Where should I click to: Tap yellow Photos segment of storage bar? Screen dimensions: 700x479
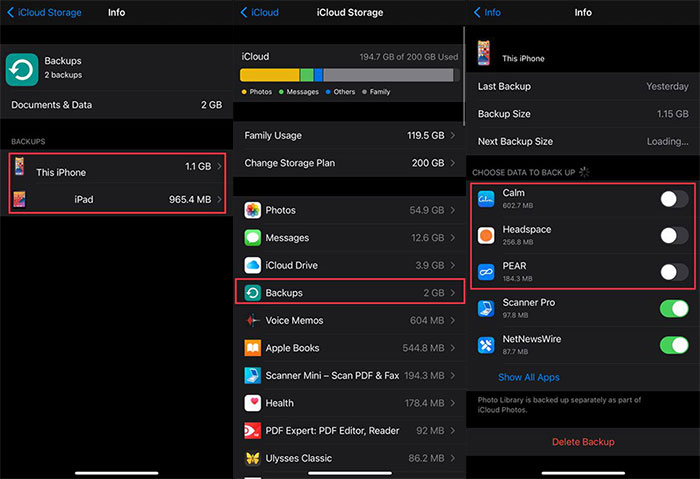pos(270,75)
